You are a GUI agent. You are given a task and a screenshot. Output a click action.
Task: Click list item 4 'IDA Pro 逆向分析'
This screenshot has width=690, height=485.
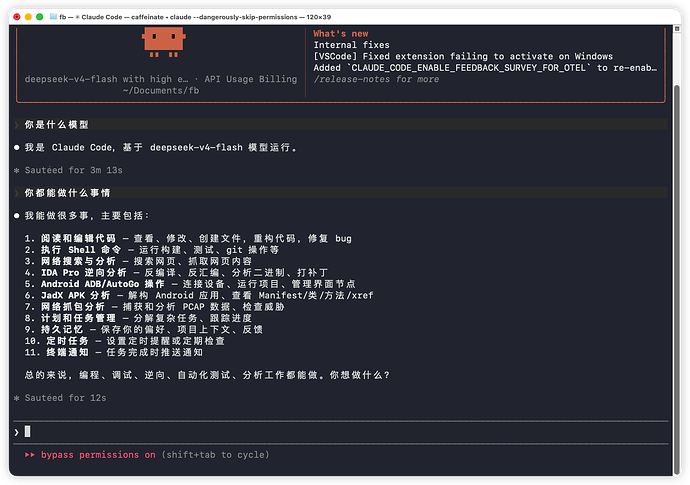click(x=176, y=272)
